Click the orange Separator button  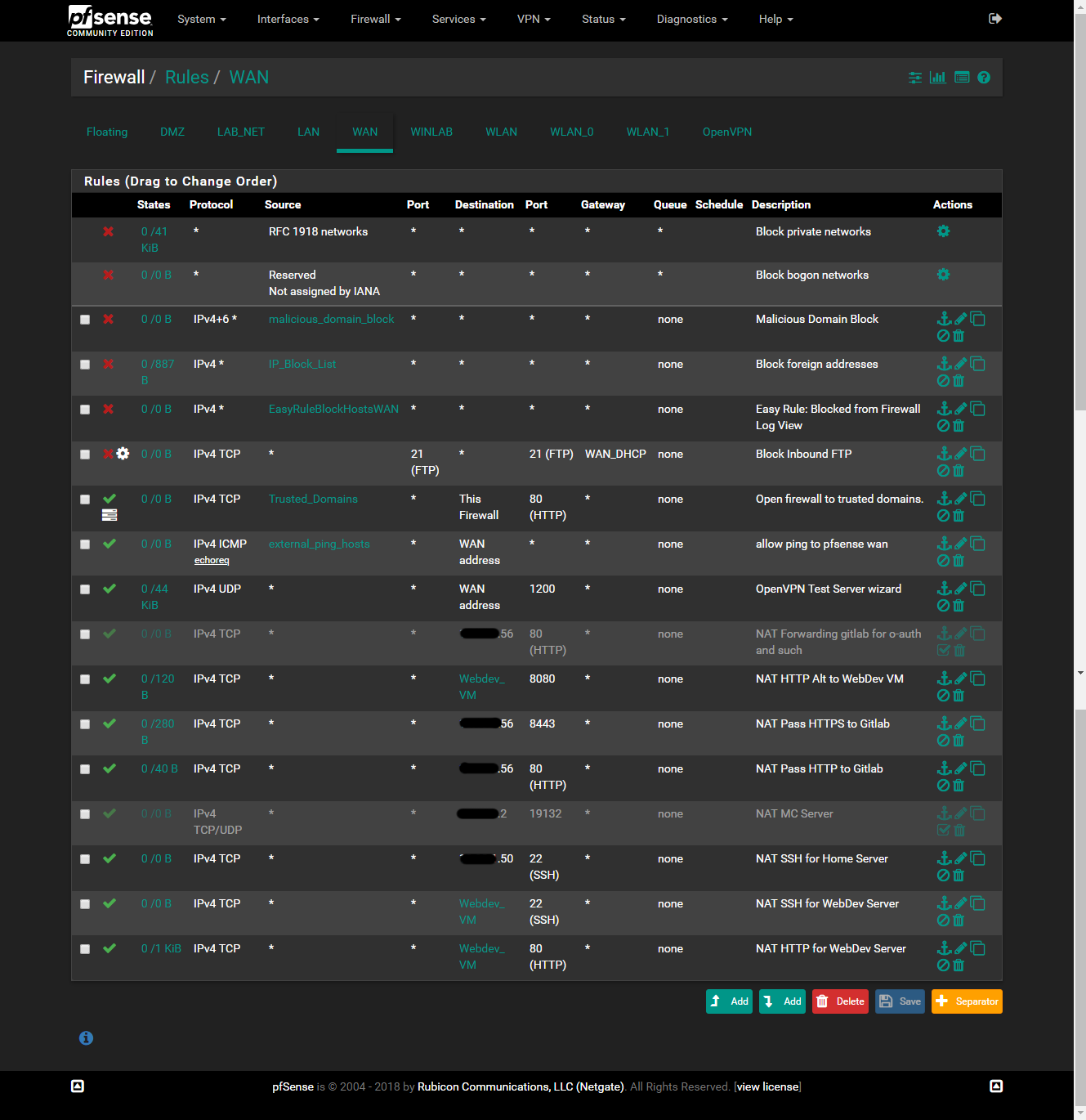(967, 1001)
